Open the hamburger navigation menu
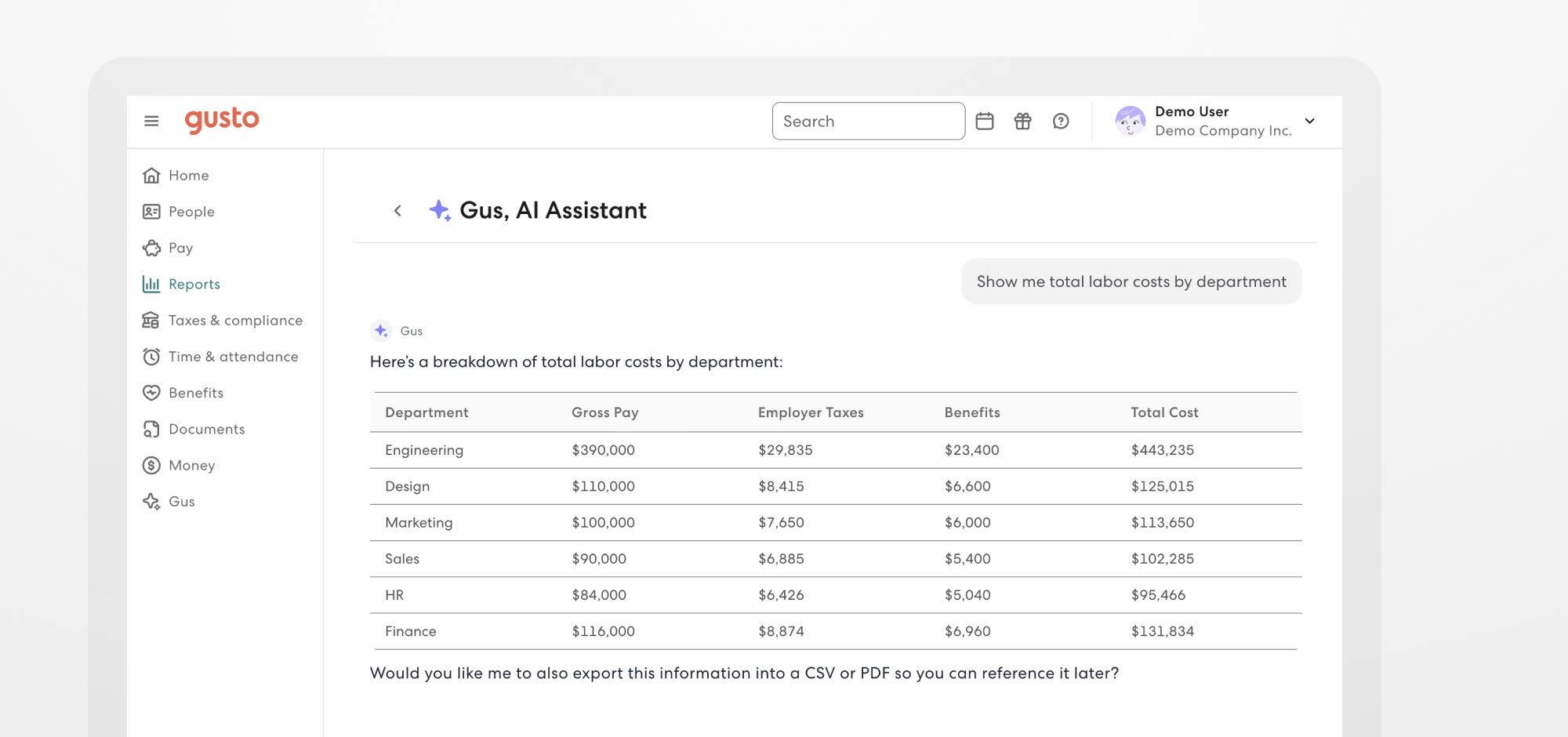The width and height of the screenshot is (1568, 737). pos(151,121)
